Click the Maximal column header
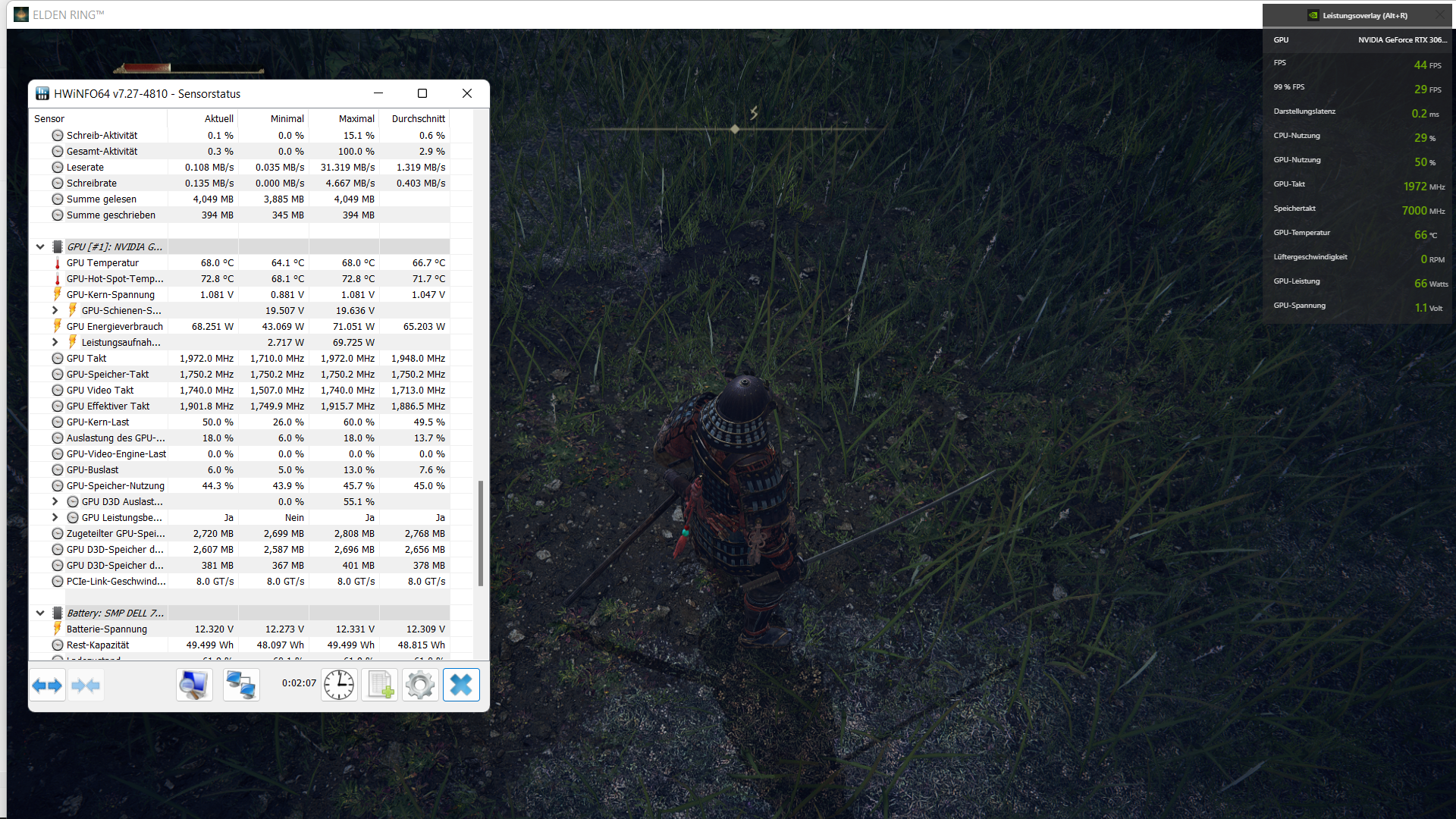 [x=356, y=118]
